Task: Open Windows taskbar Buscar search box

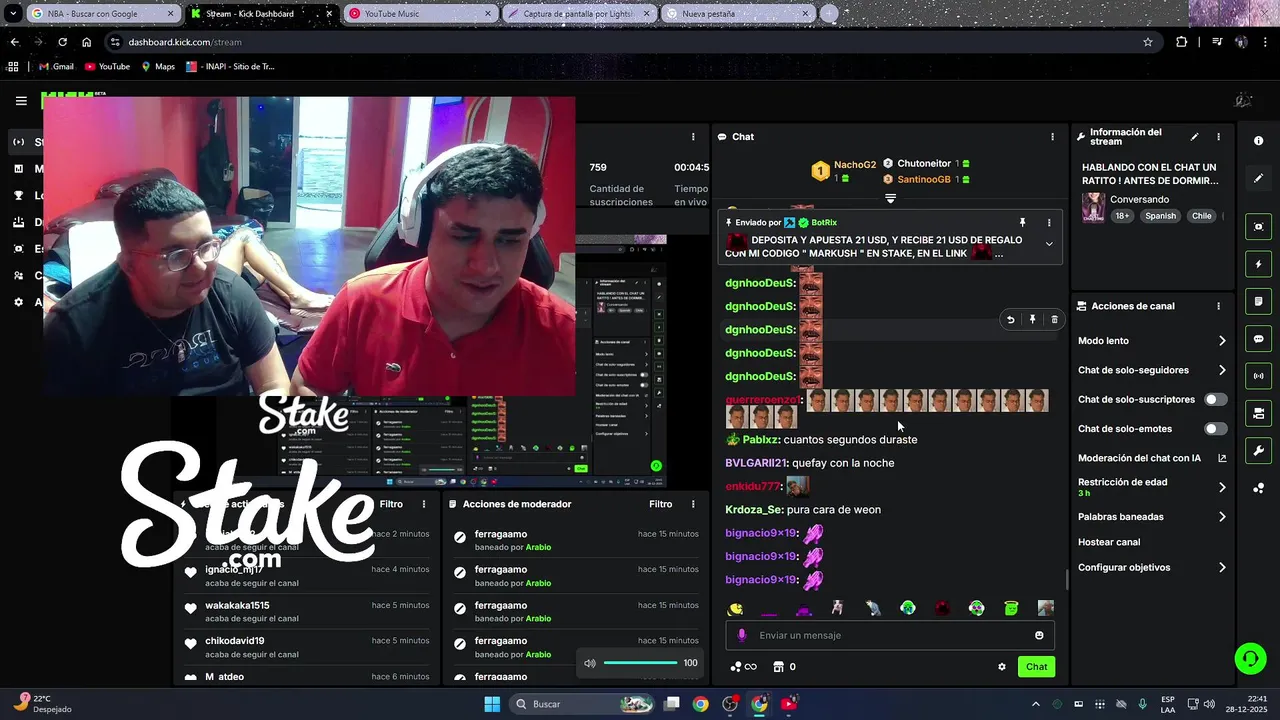Action: click(x=583, y=704)
